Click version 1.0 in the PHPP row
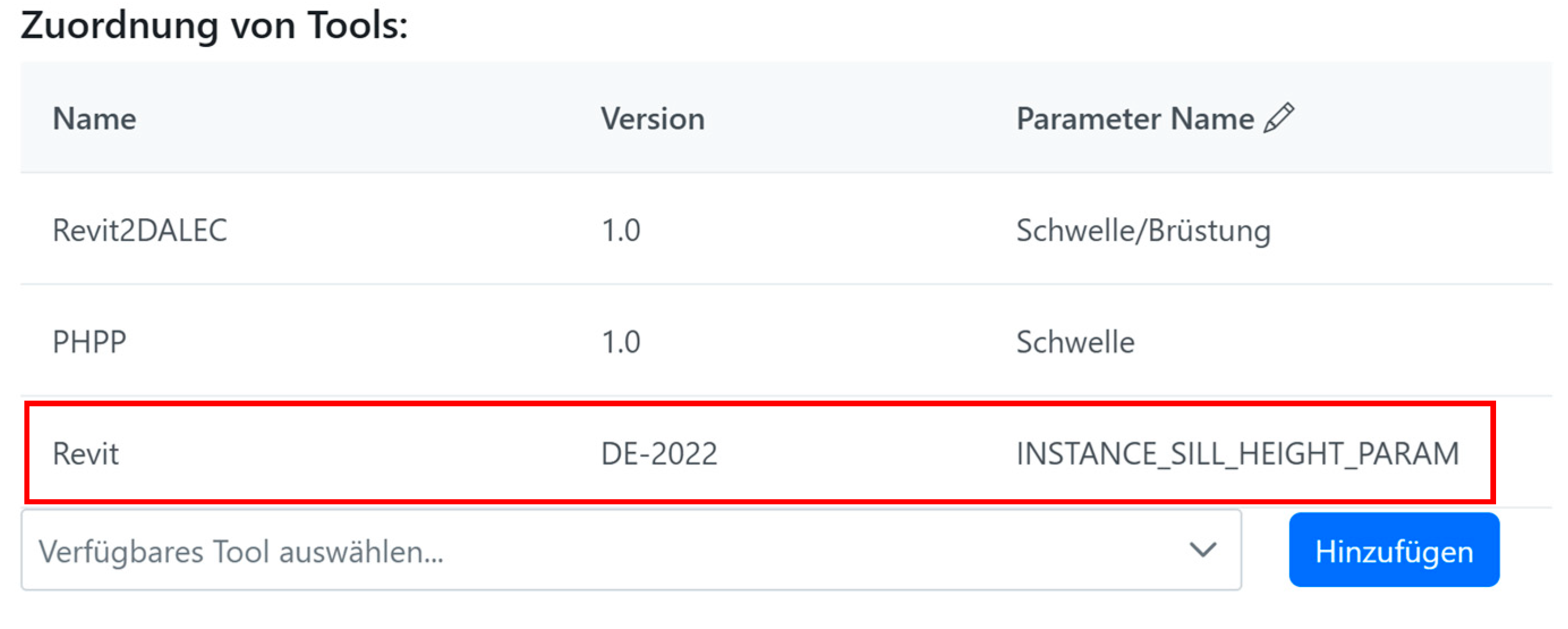This screenshot has width=1568, height=629. tap(621, 342)
